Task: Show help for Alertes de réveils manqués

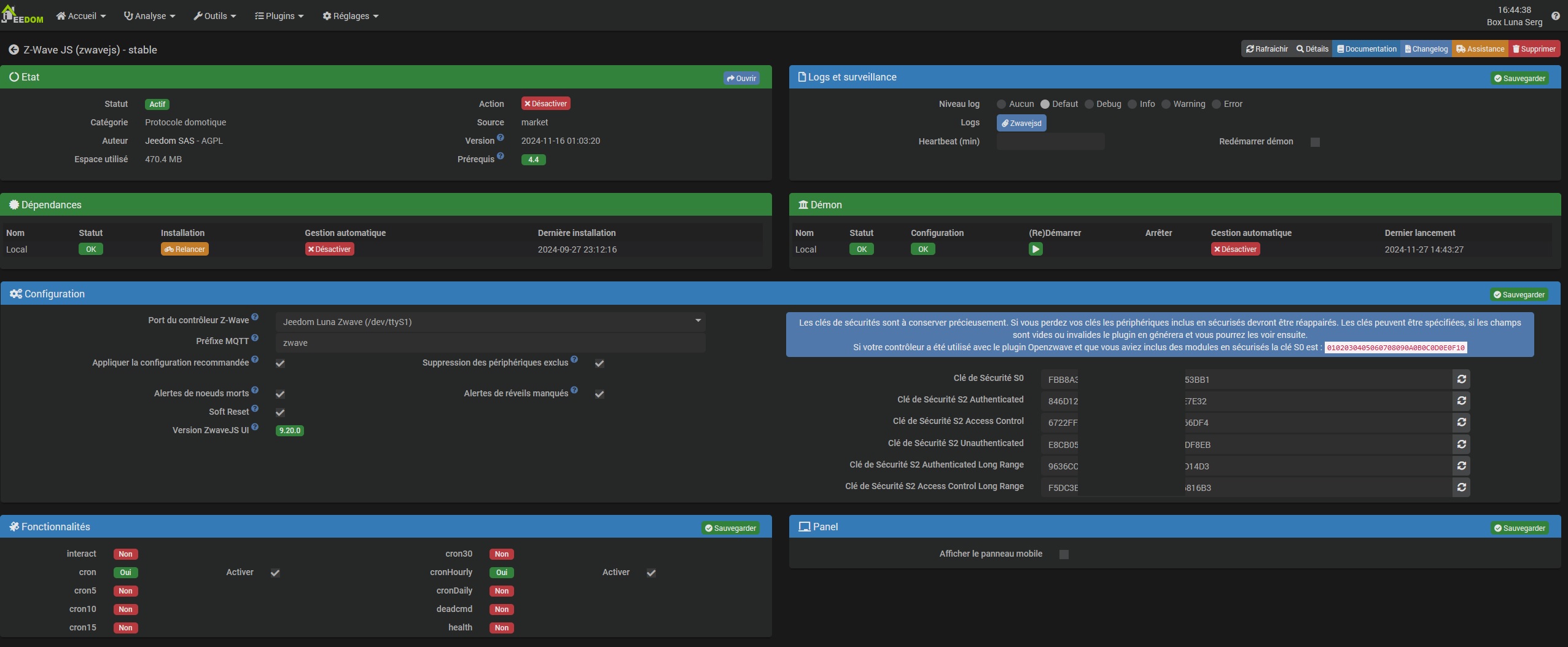Action: click(574, 390)
